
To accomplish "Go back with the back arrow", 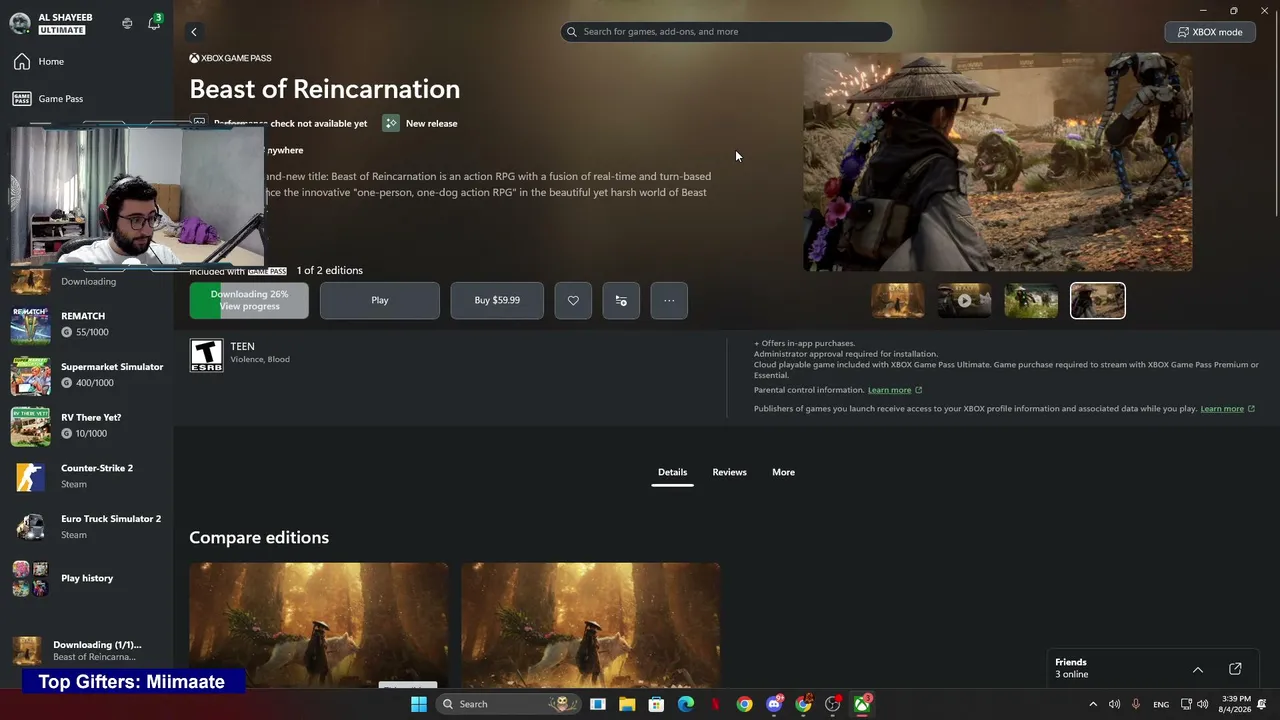I will [x=194, y=32].
